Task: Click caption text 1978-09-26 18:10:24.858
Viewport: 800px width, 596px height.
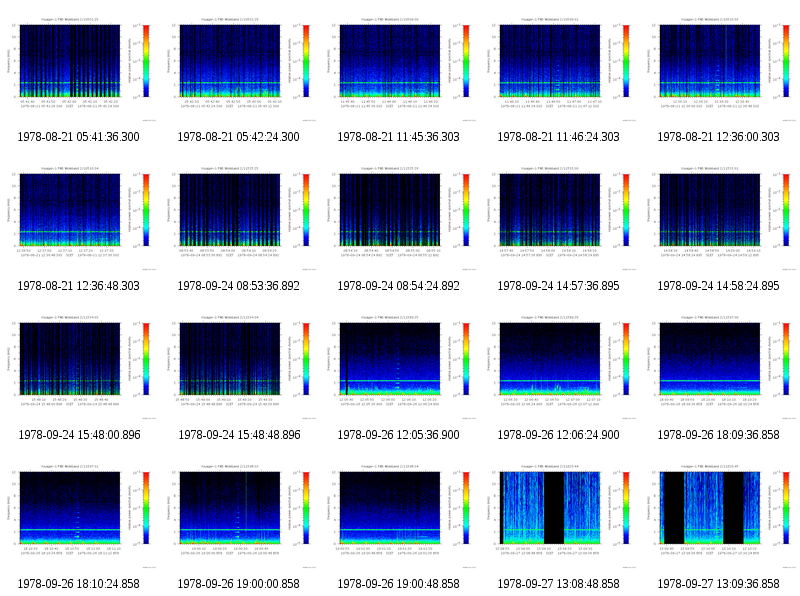Action: click(x=79, y=584)
